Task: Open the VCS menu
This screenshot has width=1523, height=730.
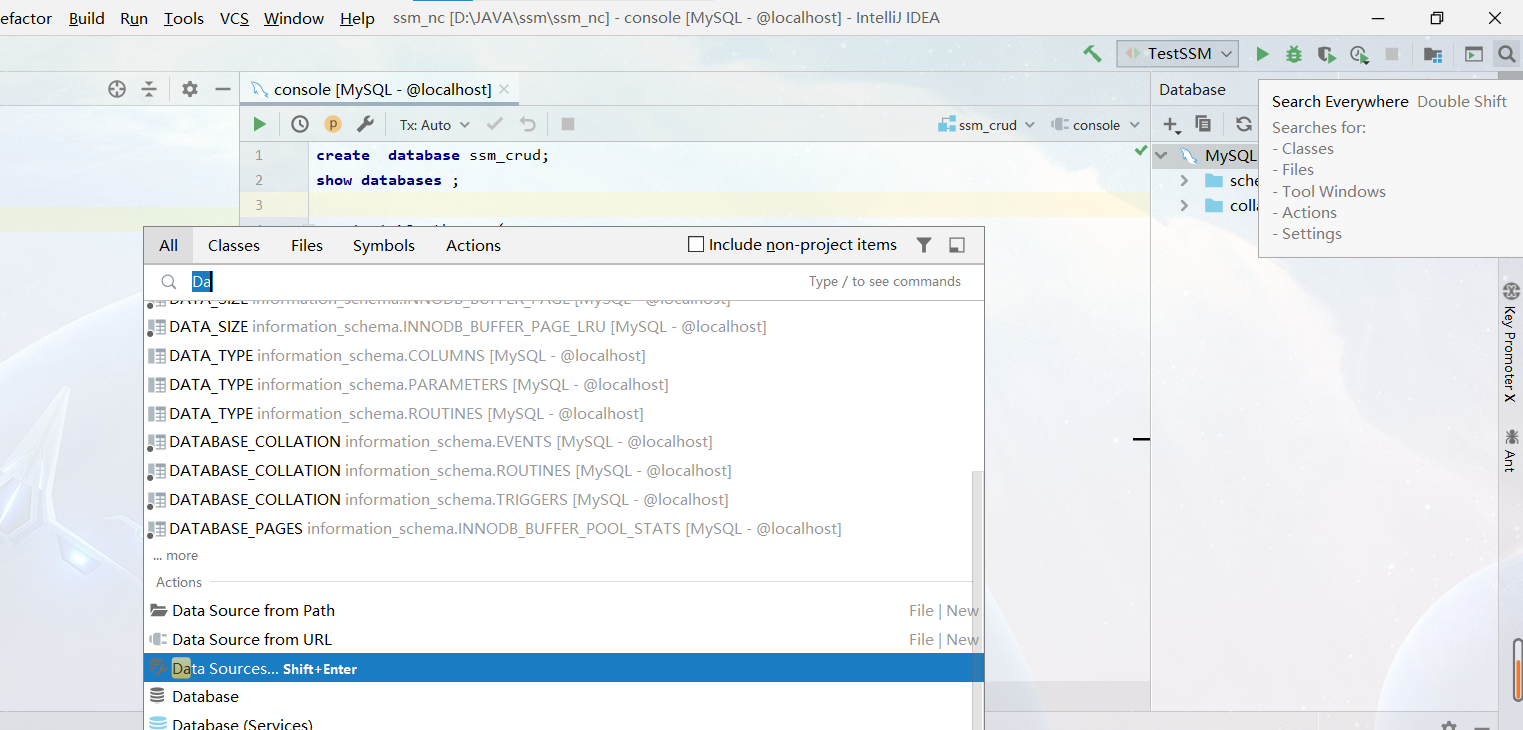Action: pyautogui.click(x=235, y=18)
